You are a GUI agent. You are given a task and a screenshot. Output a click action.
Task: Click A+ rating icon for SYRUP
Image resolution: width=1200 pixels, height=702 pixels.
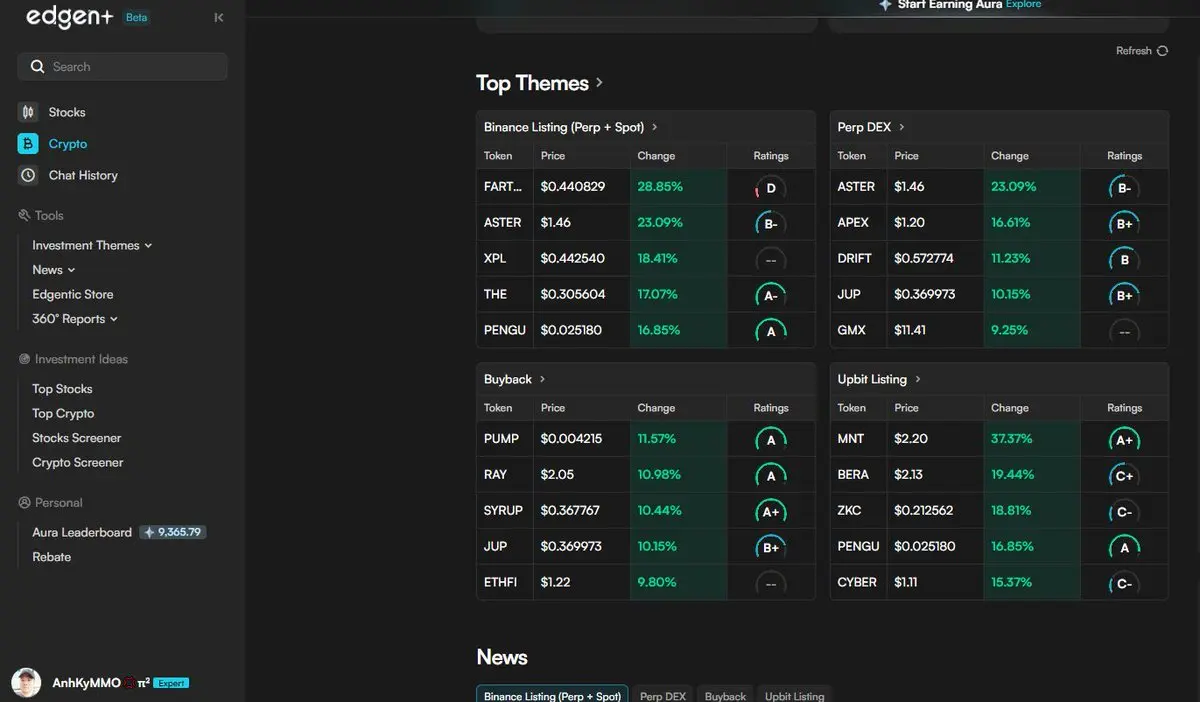click(x=770, y=512)
